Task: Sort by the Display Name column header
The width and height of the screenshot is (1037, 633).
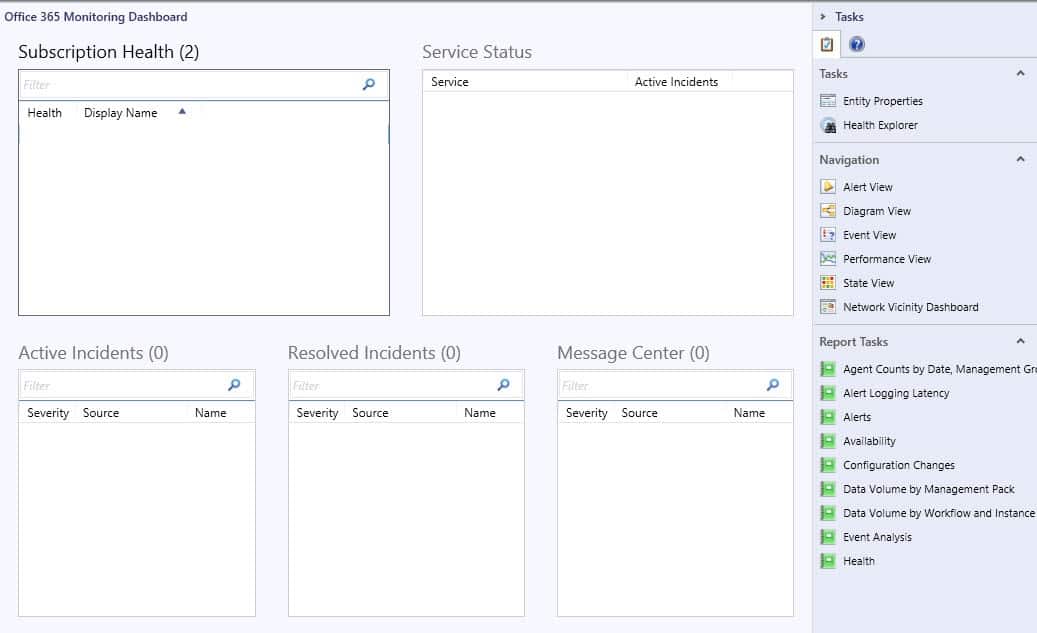Action: point(120,112)
